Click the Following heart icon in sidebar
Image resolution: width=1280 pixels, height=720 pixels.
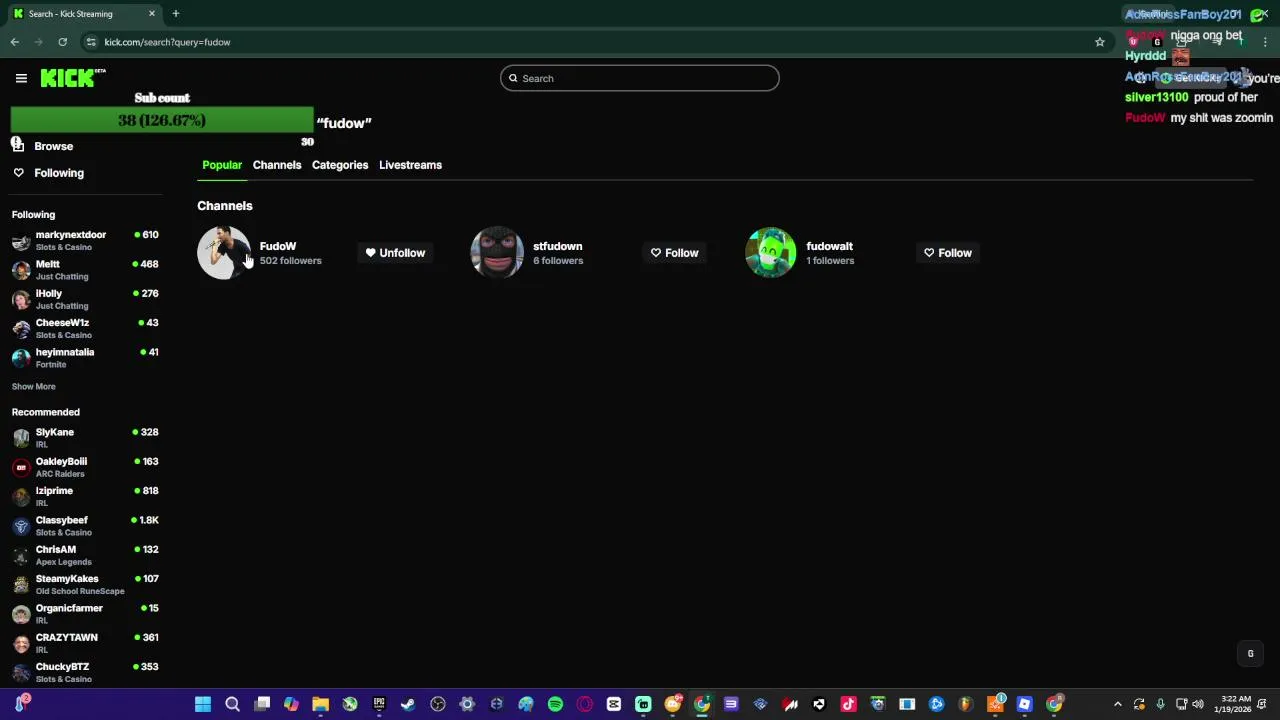[x=18, y=173]
